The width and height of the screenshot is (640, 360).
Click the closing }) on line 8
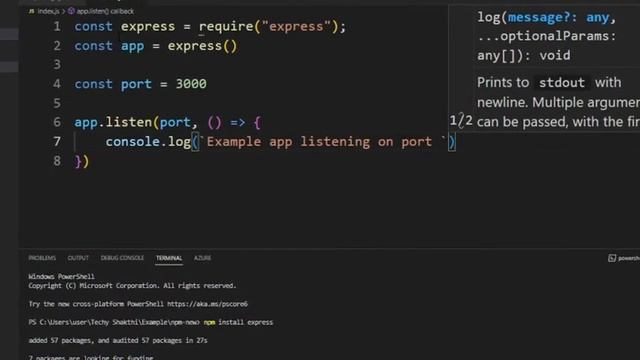click(82, 161)
